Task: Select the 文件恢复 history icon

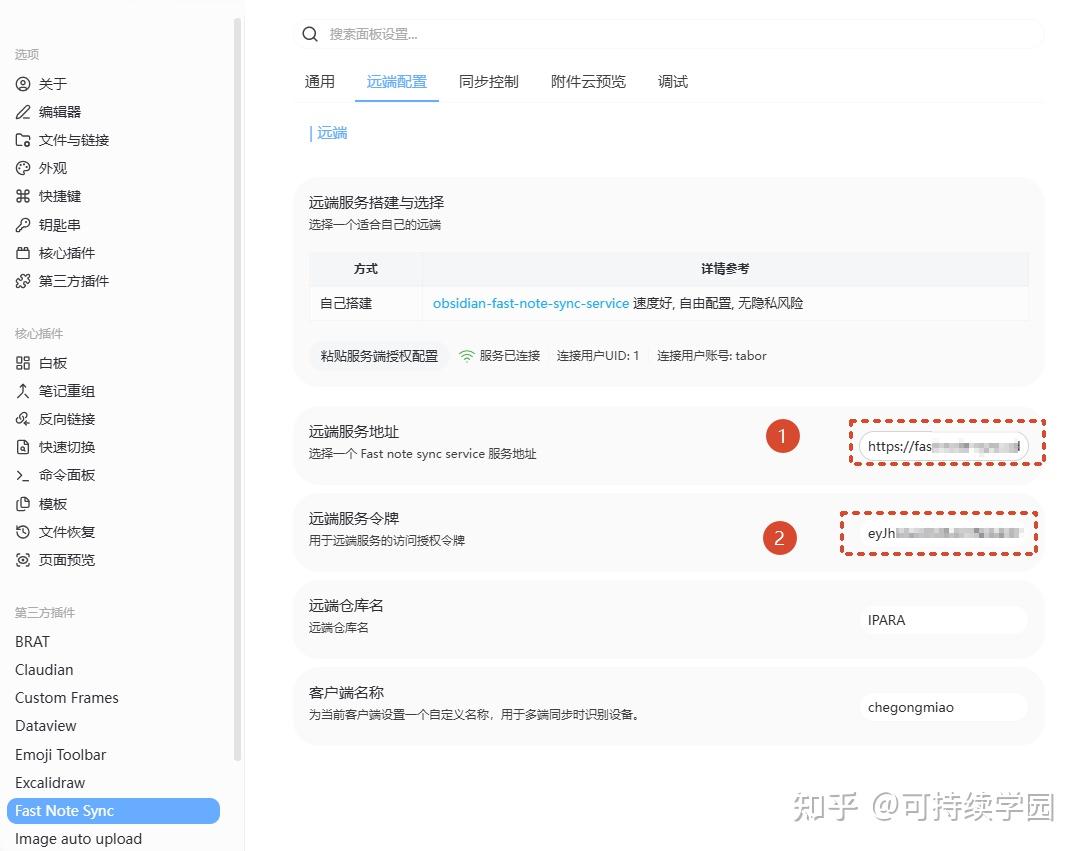Action: point(23,531)
